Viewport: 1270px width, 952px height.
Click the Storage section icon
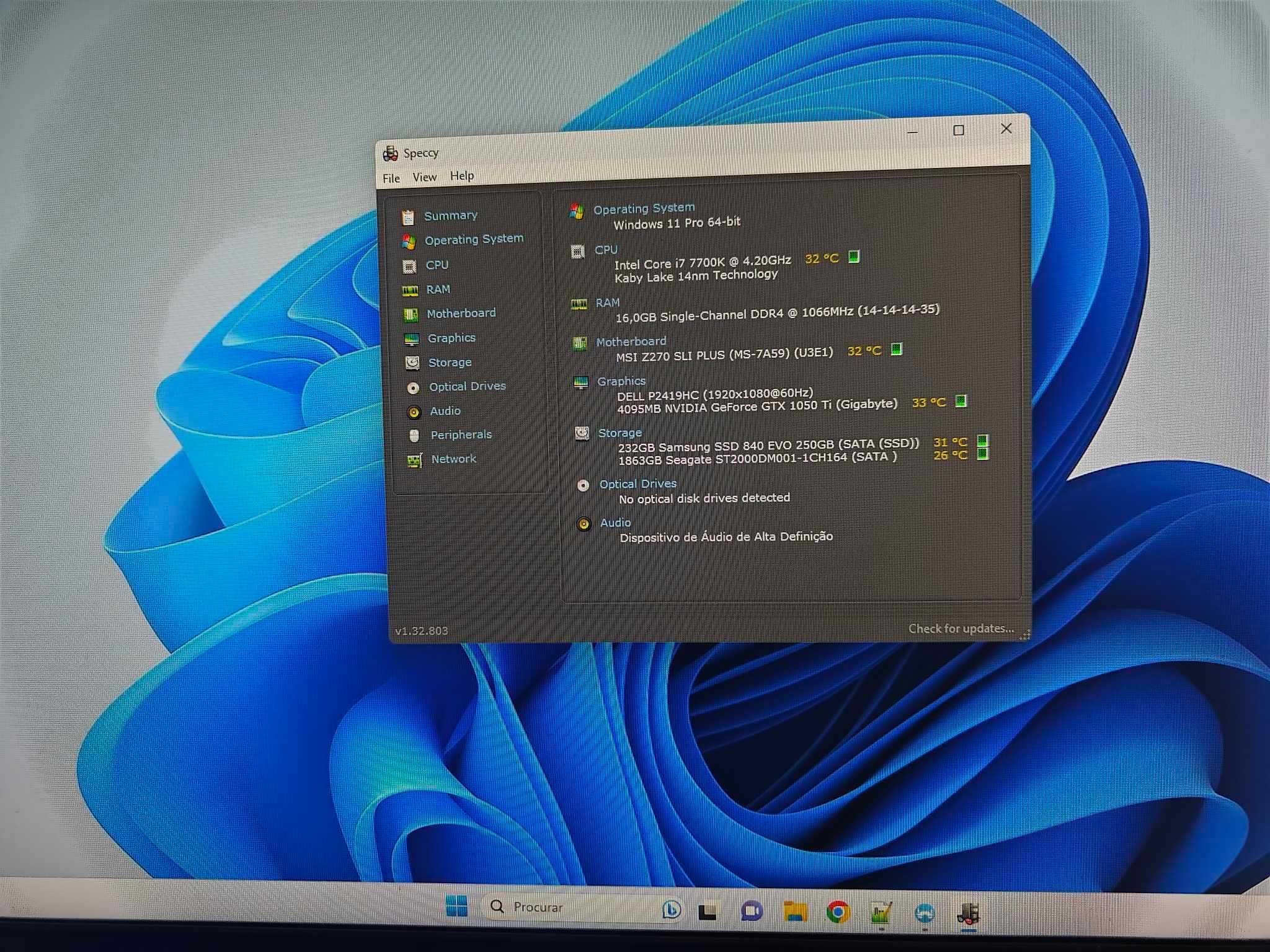click(413, 362)
